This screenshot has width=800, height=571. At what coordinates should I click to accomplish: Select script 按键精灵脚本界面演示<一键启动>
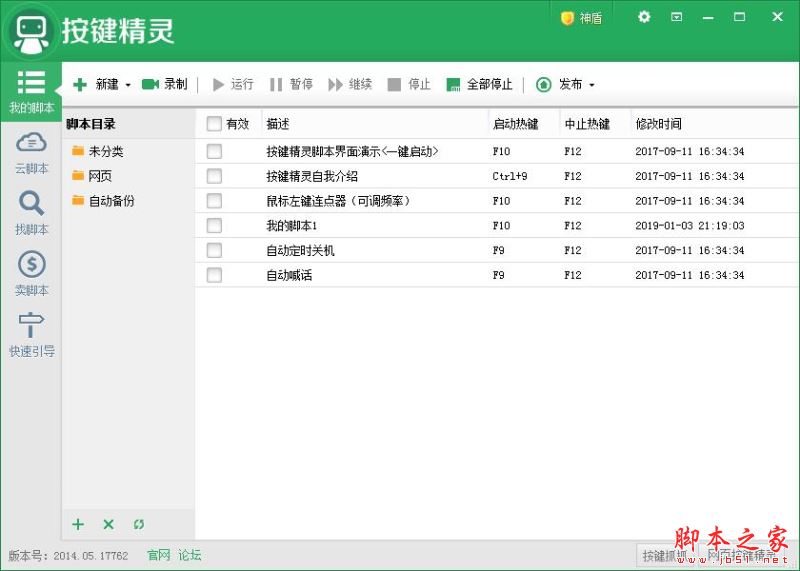click(x=353, y=151)
